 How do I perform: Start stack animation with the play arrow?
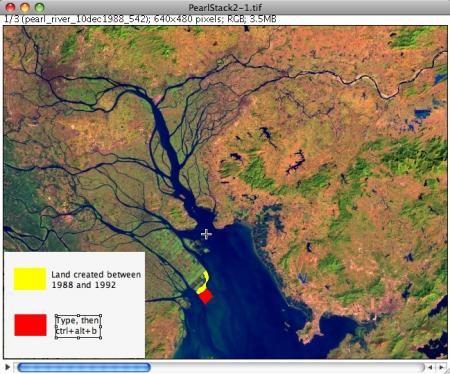click(8, 367)
